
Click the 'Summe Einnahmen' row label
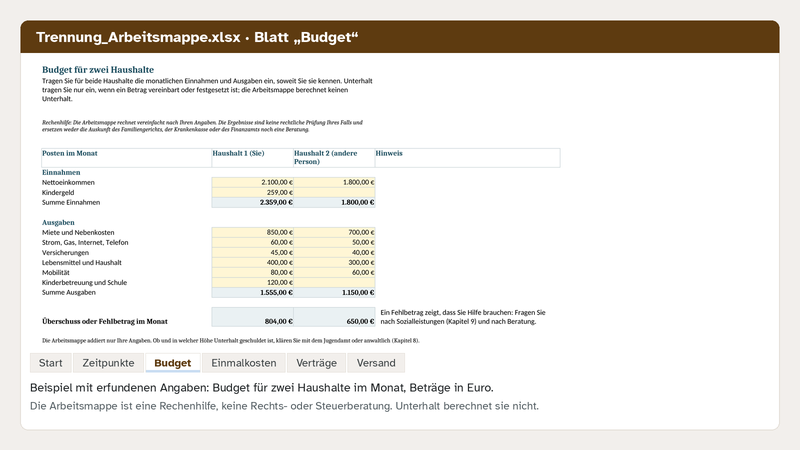pos(71,202)
